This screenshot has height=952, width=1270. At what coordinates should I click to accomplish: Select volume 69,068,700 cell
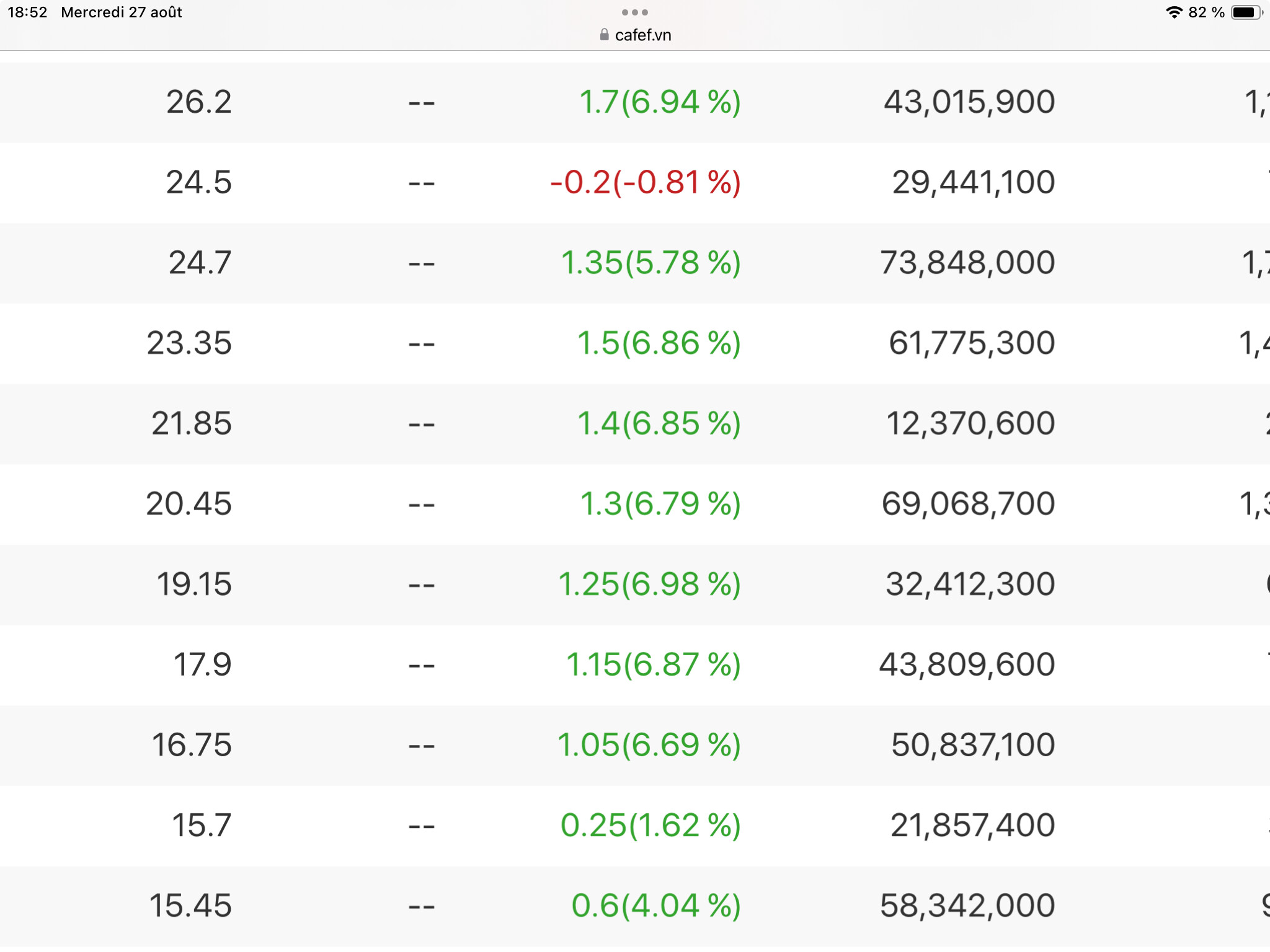point(968,504)
